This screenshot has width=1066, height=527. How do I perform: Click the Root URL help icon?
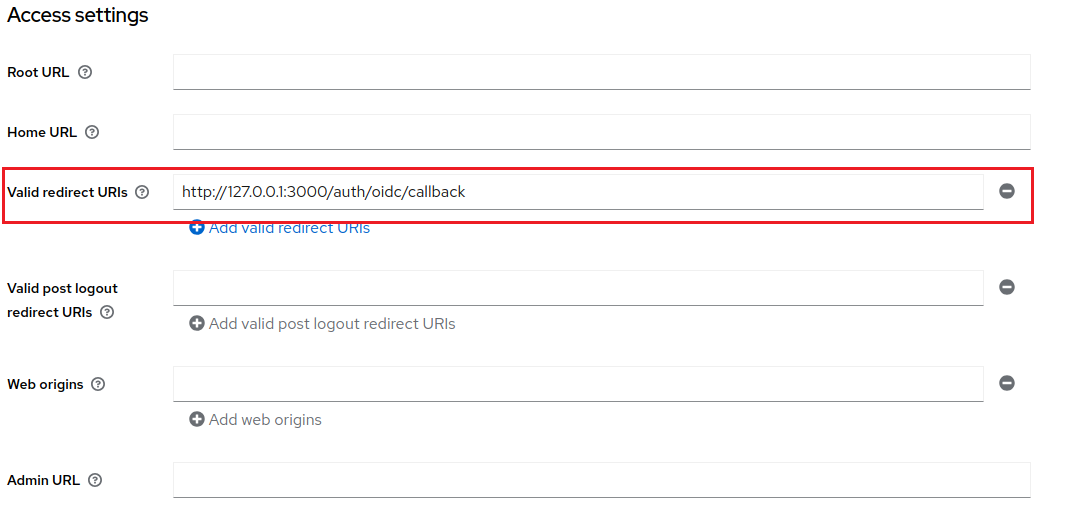click(x=85, y=72)
